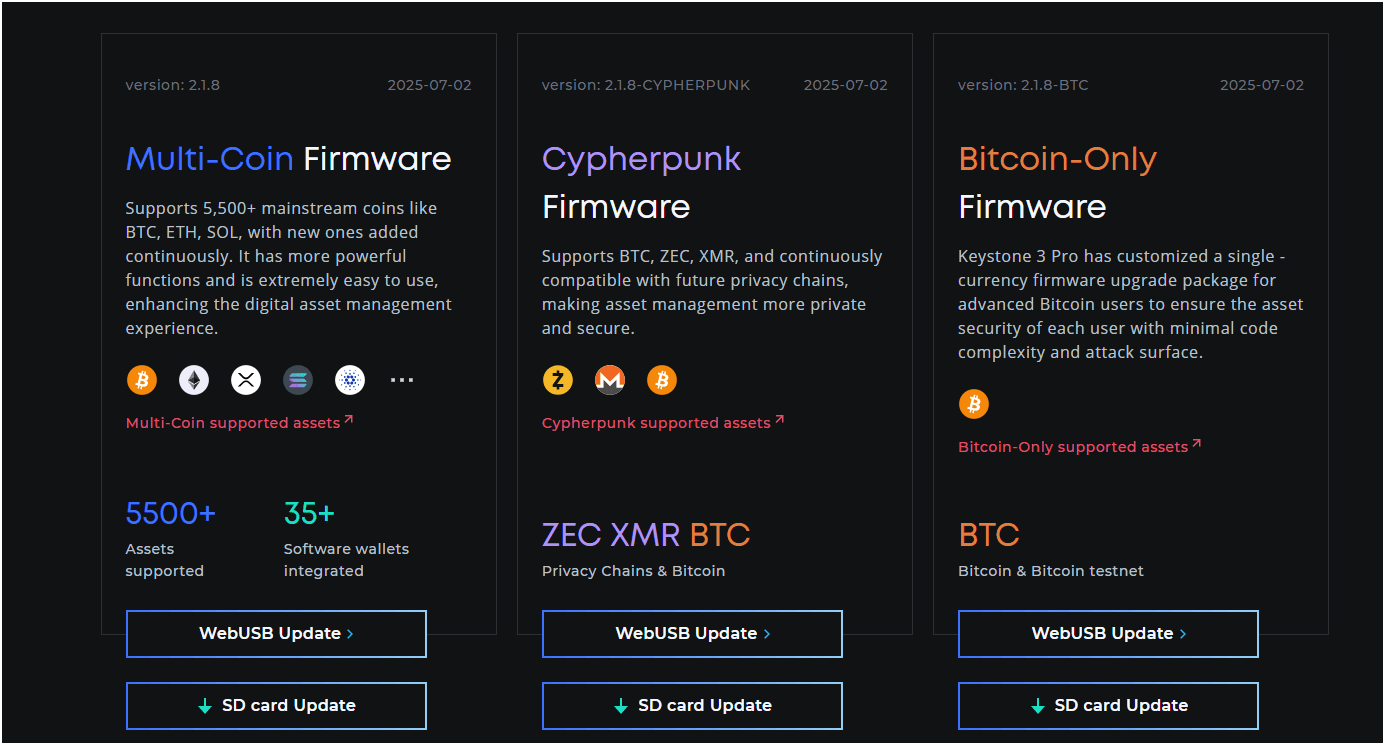
Task: Open Cypherpunk supported assets link
Action: coord(663,423)
